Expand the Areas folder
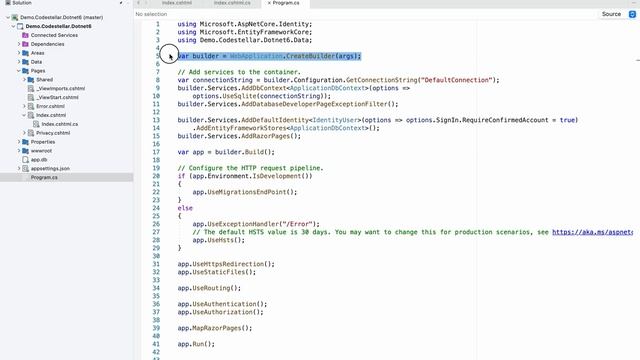Viewport: 640px width, 360px height. (x=19, y=53)
